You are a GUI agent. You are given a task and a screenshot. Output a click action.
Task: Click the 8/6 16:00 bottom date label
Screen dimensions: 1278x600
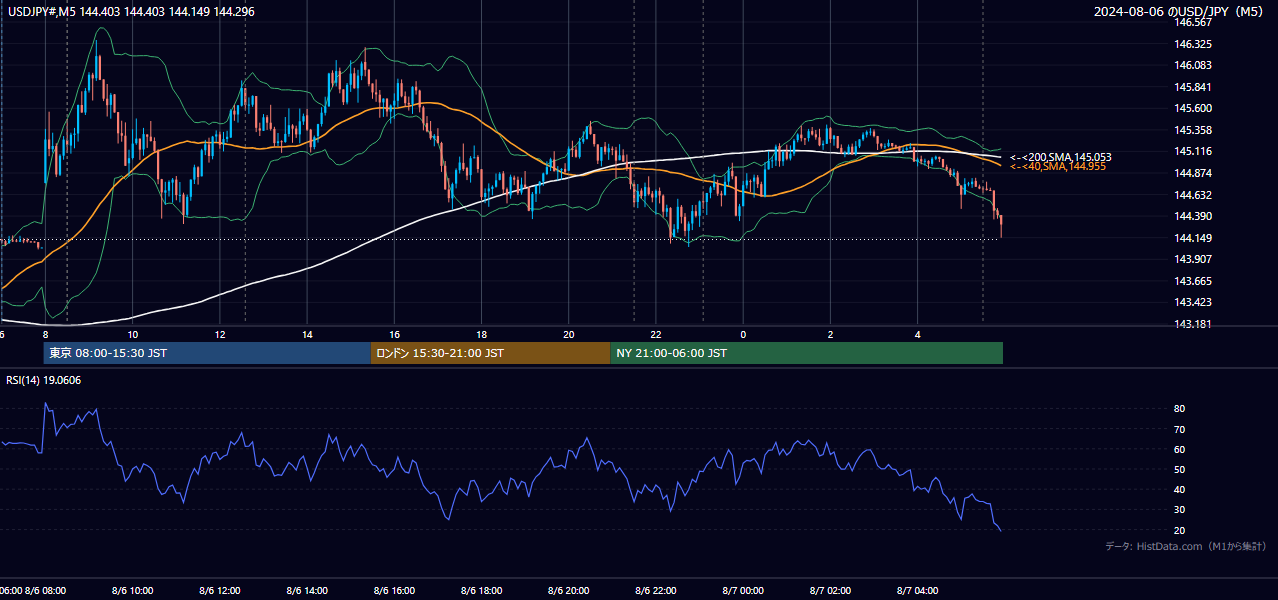point(394,590)
